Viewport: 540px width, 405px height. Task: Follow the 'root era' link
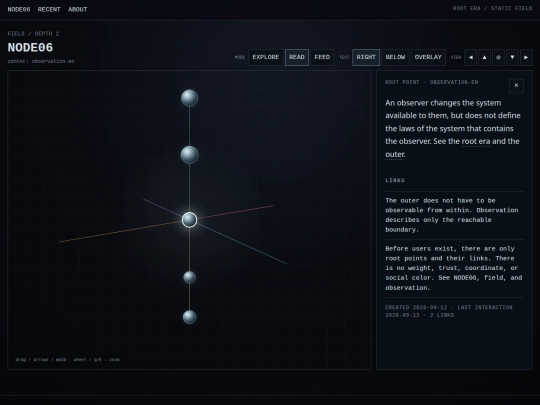(476, 142)
